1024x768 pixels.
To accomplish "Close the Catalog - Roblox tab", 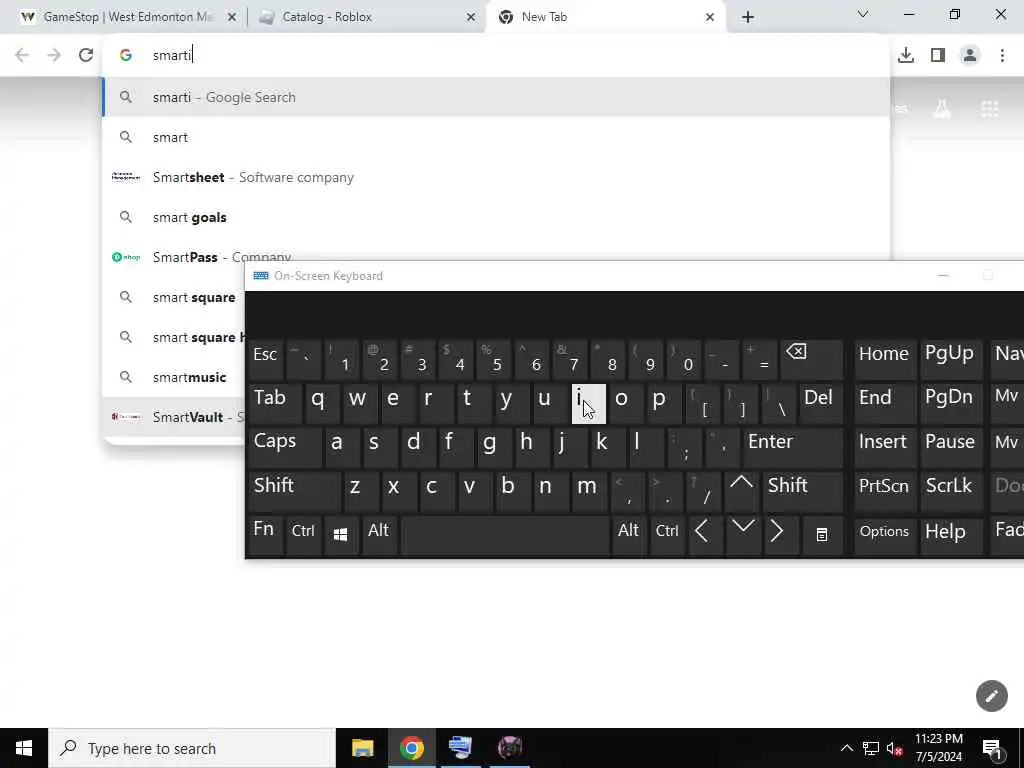I will click(x=470, y=17).
